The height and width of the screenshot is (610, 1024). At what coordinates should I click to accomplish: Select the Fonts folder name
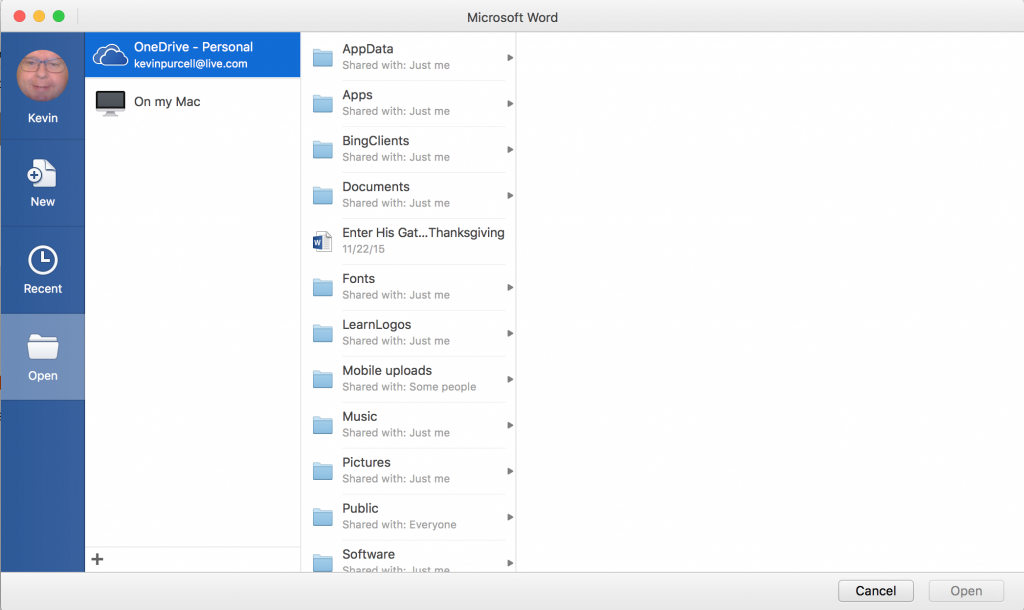coord(359,279)
